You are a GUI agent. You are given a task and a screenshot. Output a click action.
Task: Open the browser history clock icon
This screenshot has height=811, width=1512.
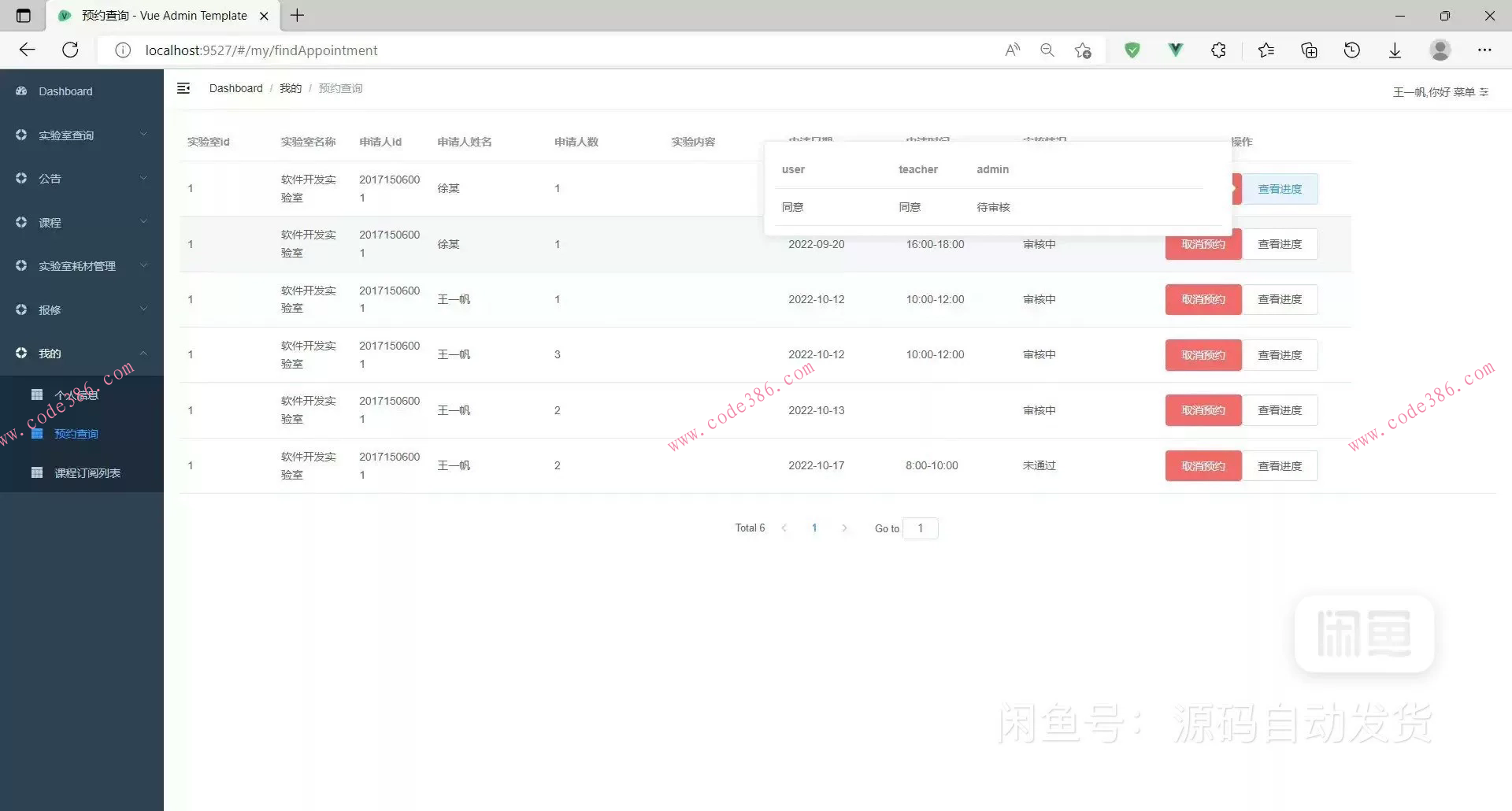coord(1352,50)
